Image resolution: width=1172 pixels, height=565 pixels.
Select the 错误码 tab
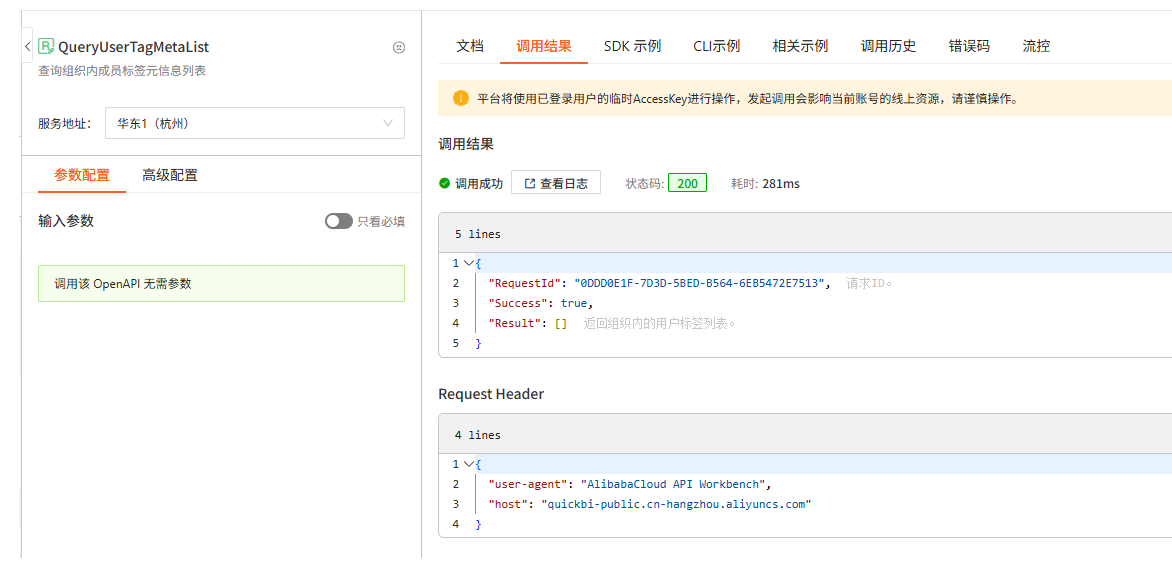pyautogui.click(x=969, y=46)
